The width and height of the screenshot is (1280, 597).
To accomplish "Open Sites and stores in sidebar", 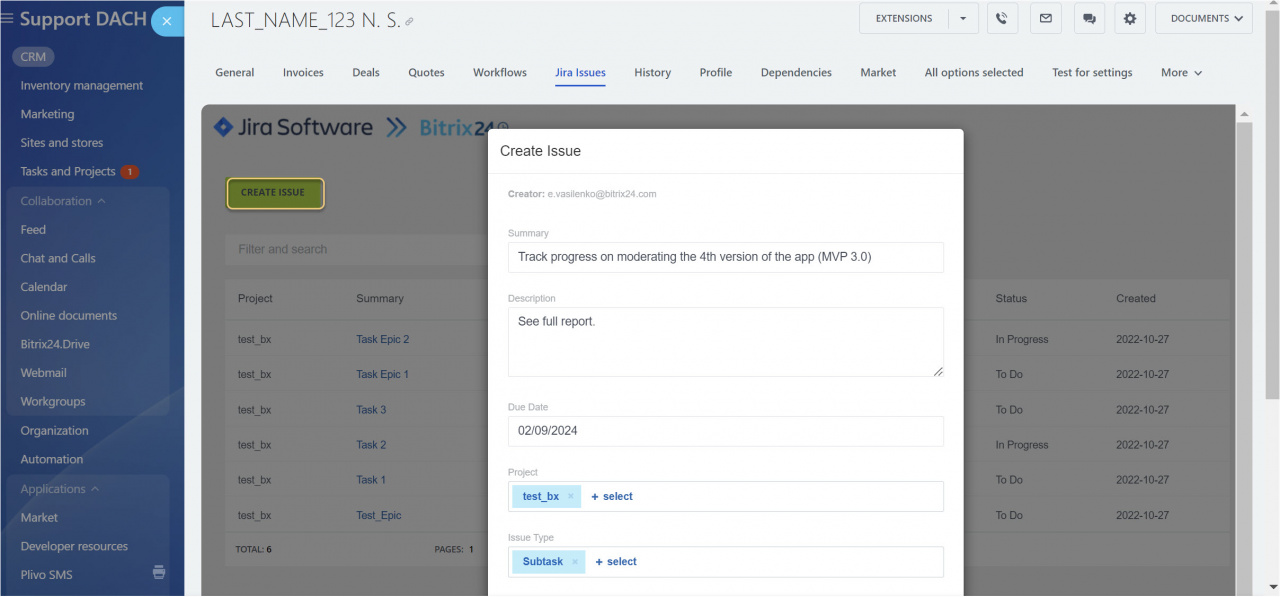I will (x=62, y=143).
